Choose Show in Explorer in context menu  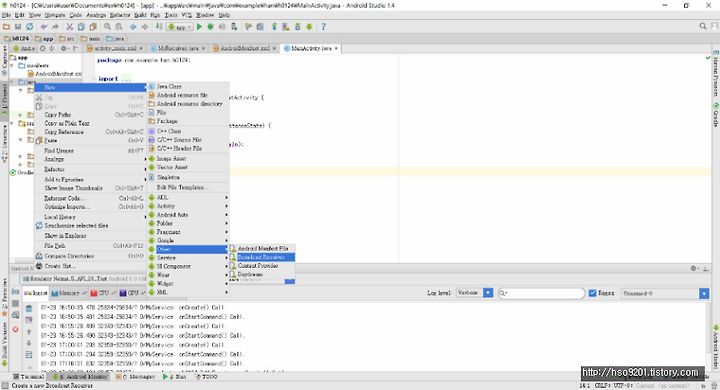click(90, 236)
